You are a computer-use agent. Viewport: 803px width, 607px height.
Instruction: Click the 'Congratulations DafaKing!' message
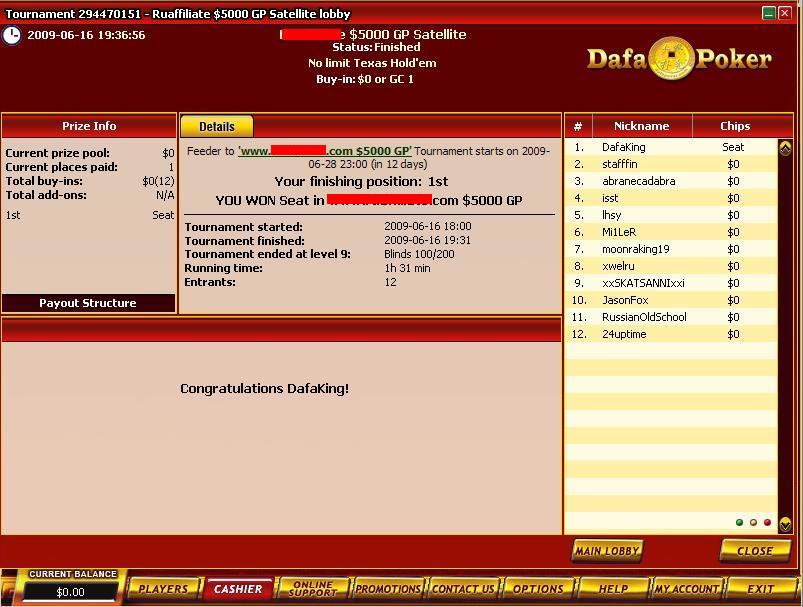(264, 389)
